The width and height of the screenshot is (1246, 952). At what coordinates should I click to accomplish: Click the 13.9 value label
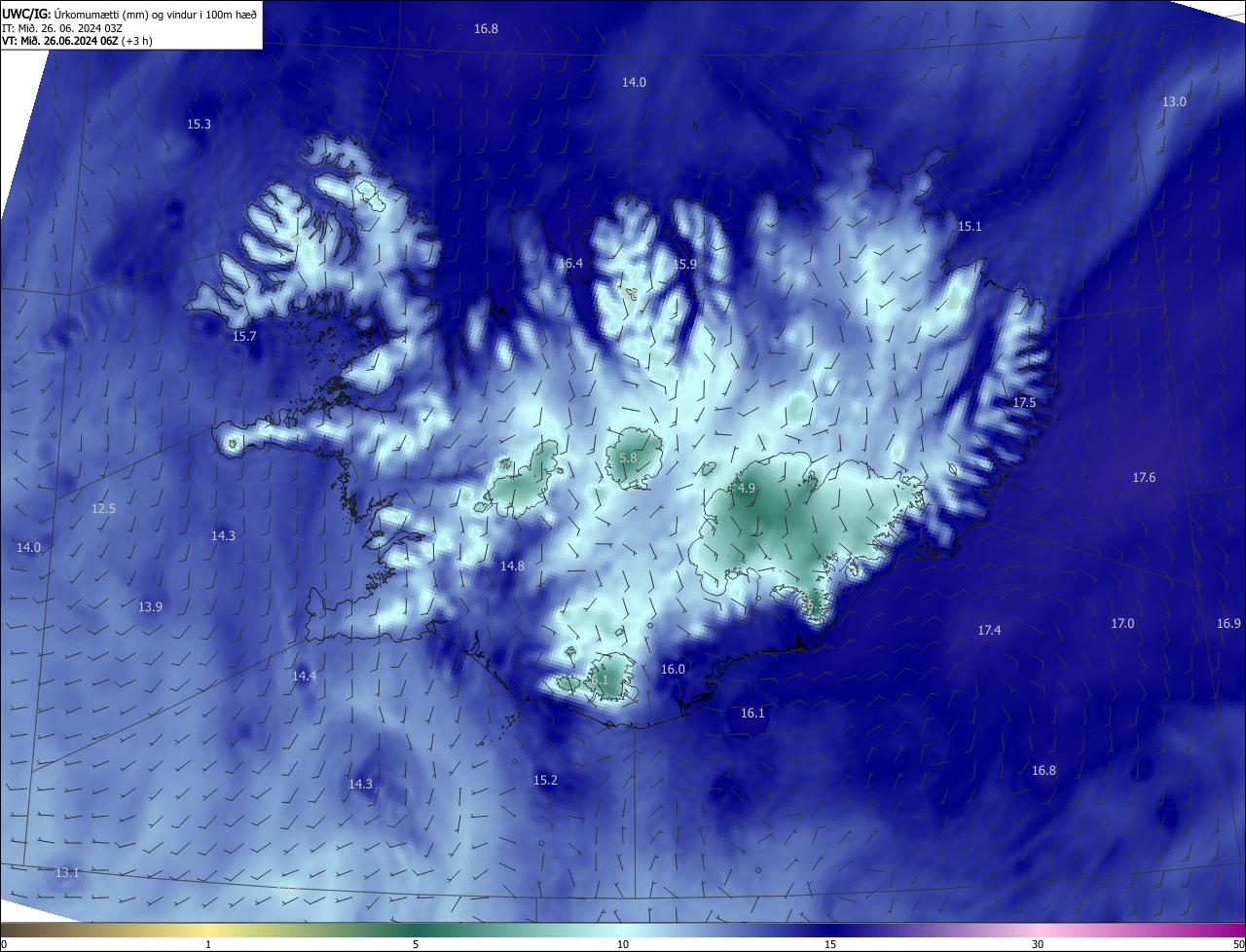(149, 607)
